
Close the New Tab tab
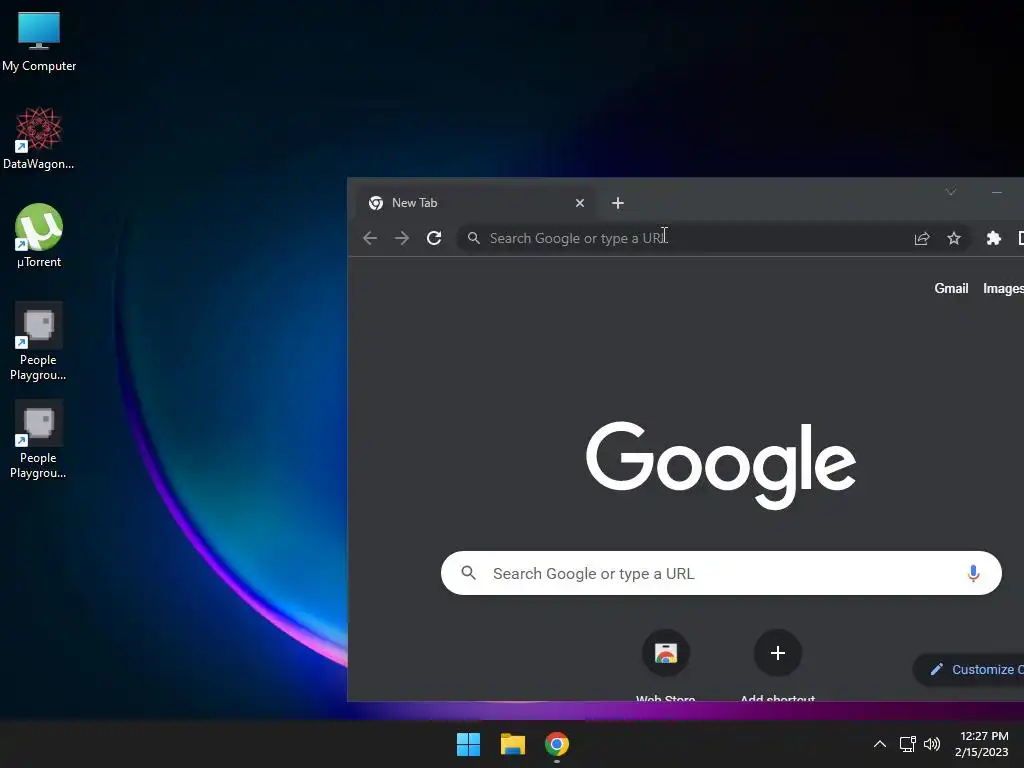pyautogui.click(x=579, y=203)
